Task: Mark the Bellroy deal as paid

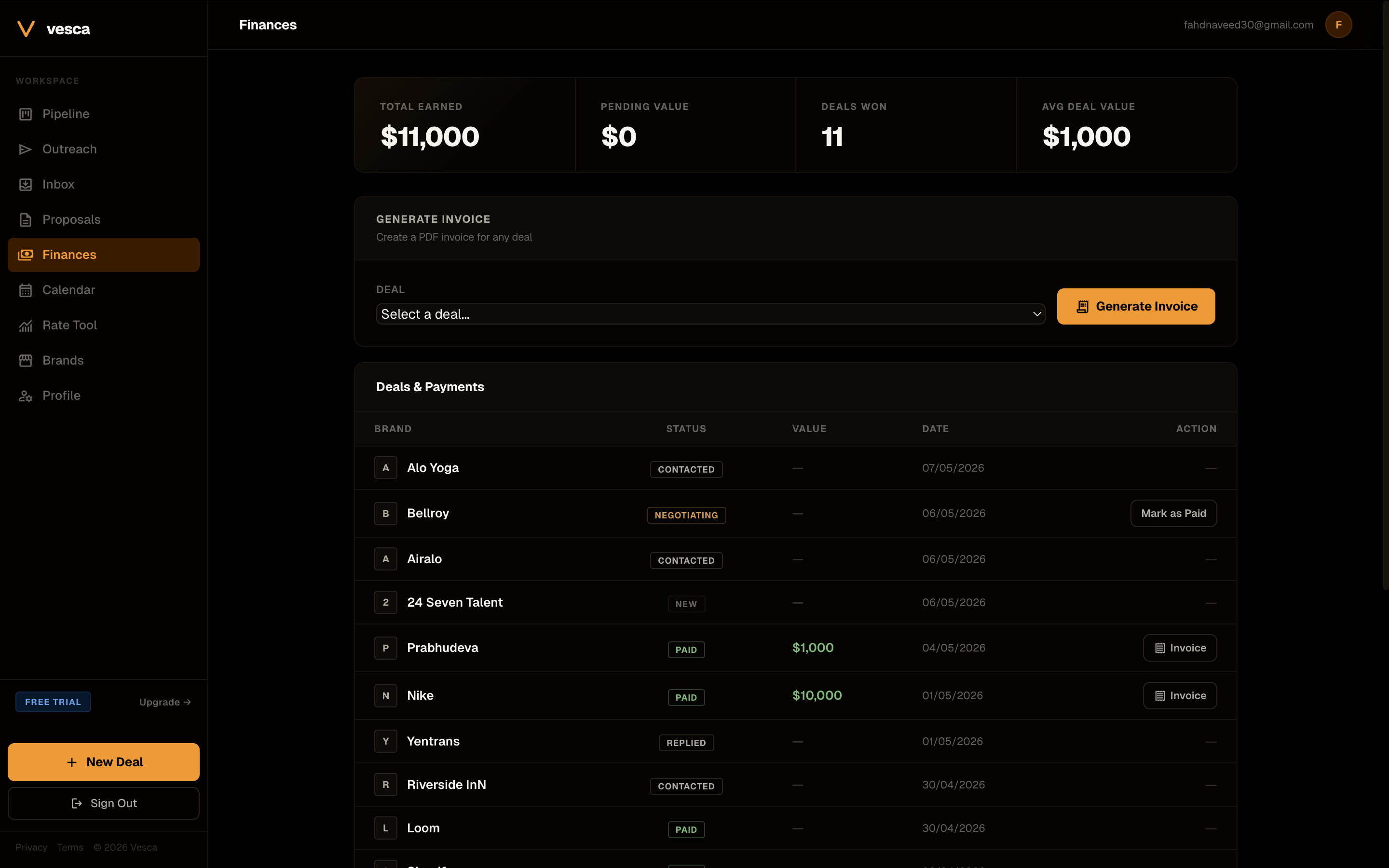Action: pyautogui.click(x=1173, y=513)
